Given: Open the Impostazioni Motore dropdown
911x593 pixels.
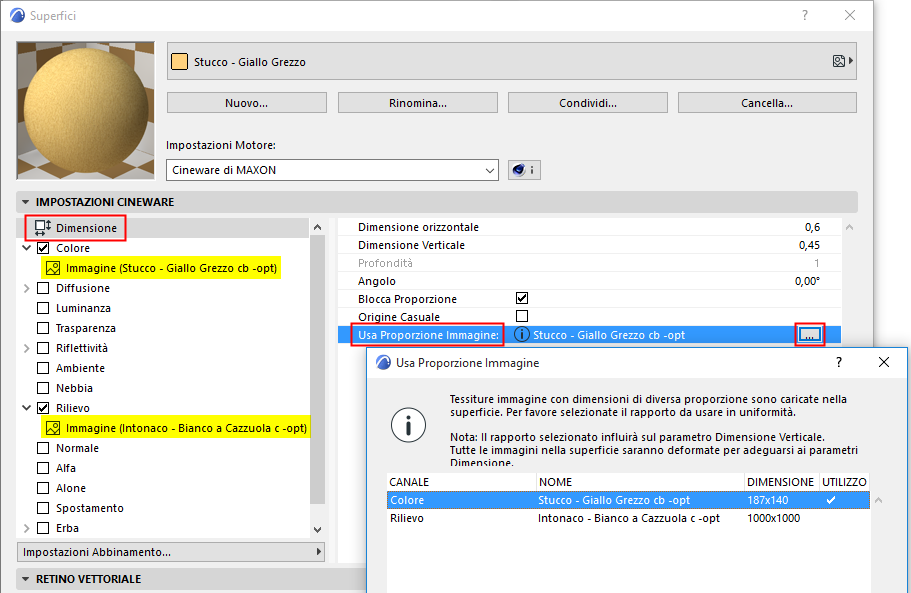Looking at the screenshot, I should 332,170.
